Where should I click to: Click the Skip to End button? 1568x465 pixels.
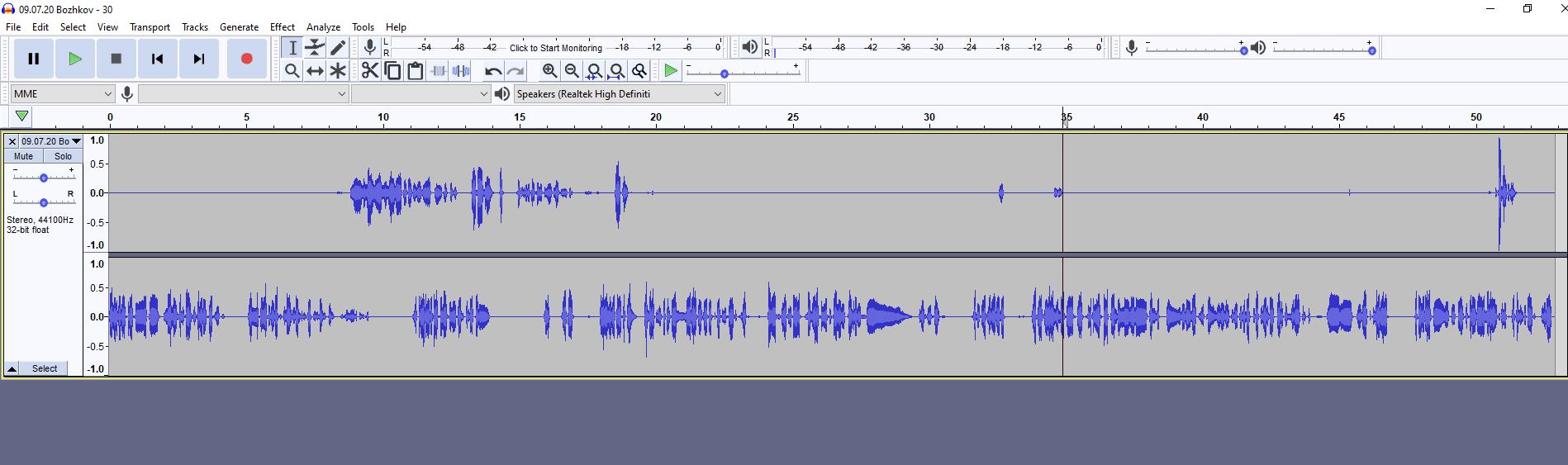199,59
